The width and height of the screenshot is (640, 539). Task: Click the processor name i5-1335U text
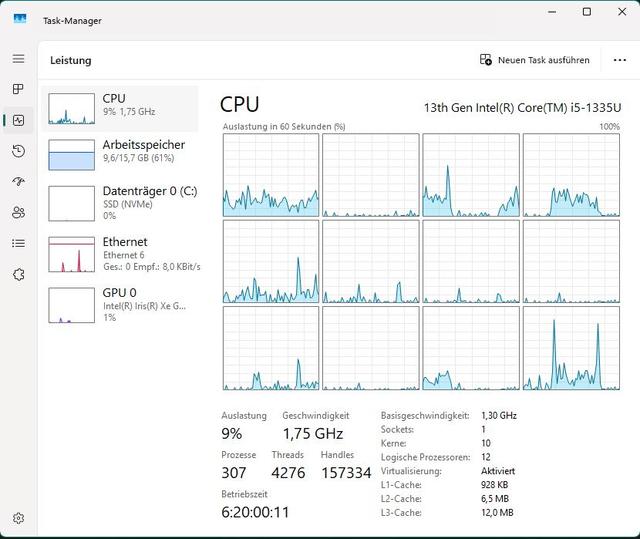point(522,108)
